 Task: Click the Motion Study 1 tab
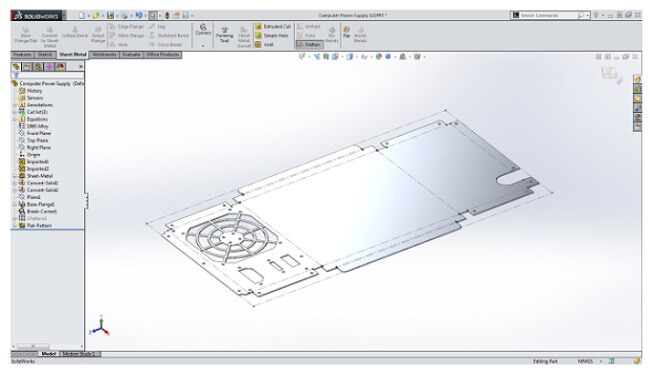pyautogui.click(x=80, y=354)
